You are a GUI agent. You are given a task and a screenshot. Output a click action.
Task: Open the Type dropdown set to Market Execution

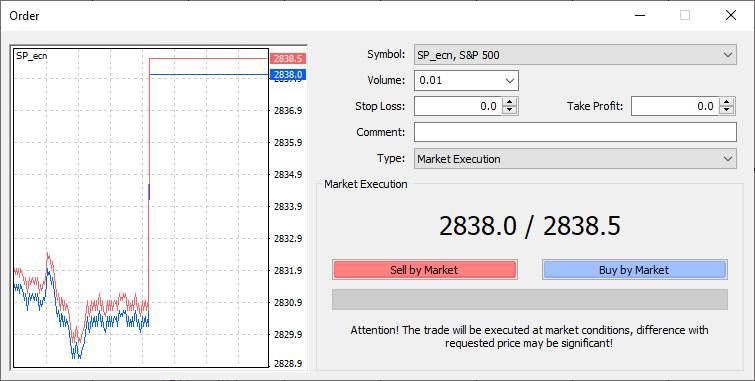pyautogui.click(x=575, y=159)
